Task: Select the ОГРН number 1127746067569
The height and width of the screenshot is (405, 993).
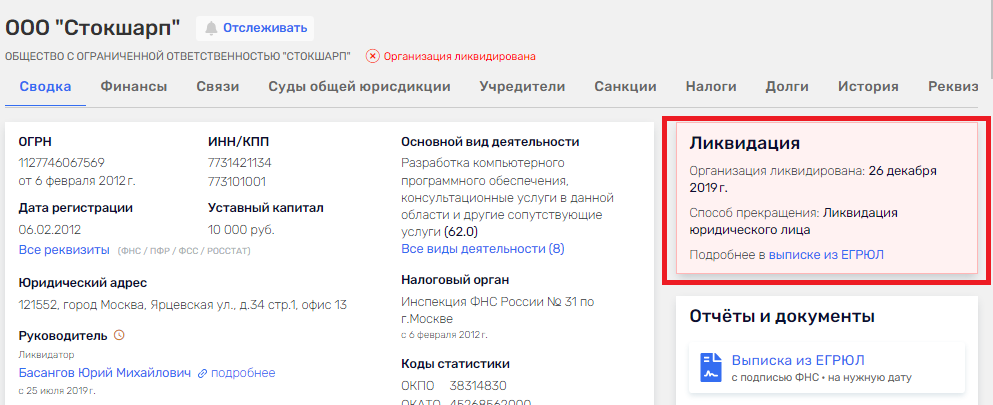Action: point(61,163)
